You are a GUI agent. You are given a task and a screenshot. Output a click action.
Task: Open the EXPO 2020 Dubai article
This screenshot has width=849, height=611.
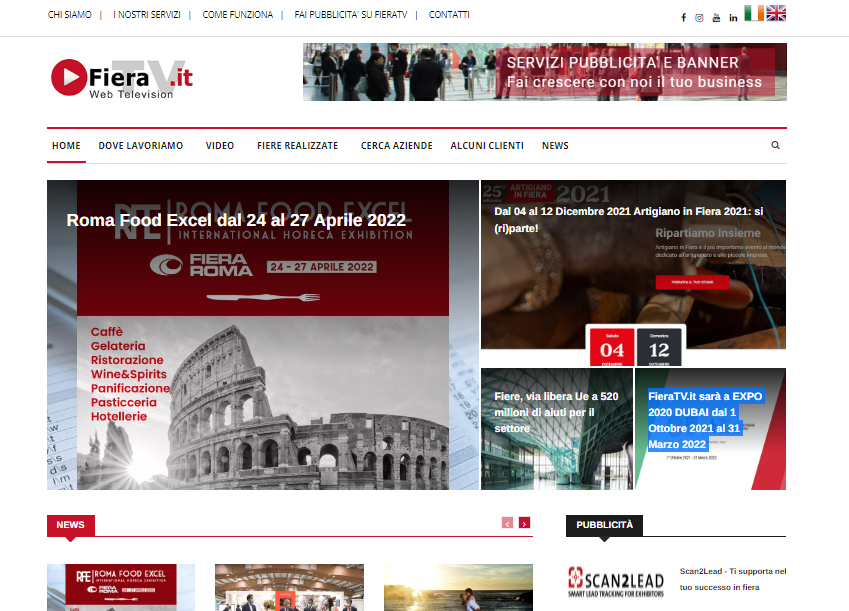[x=705, y=420]
